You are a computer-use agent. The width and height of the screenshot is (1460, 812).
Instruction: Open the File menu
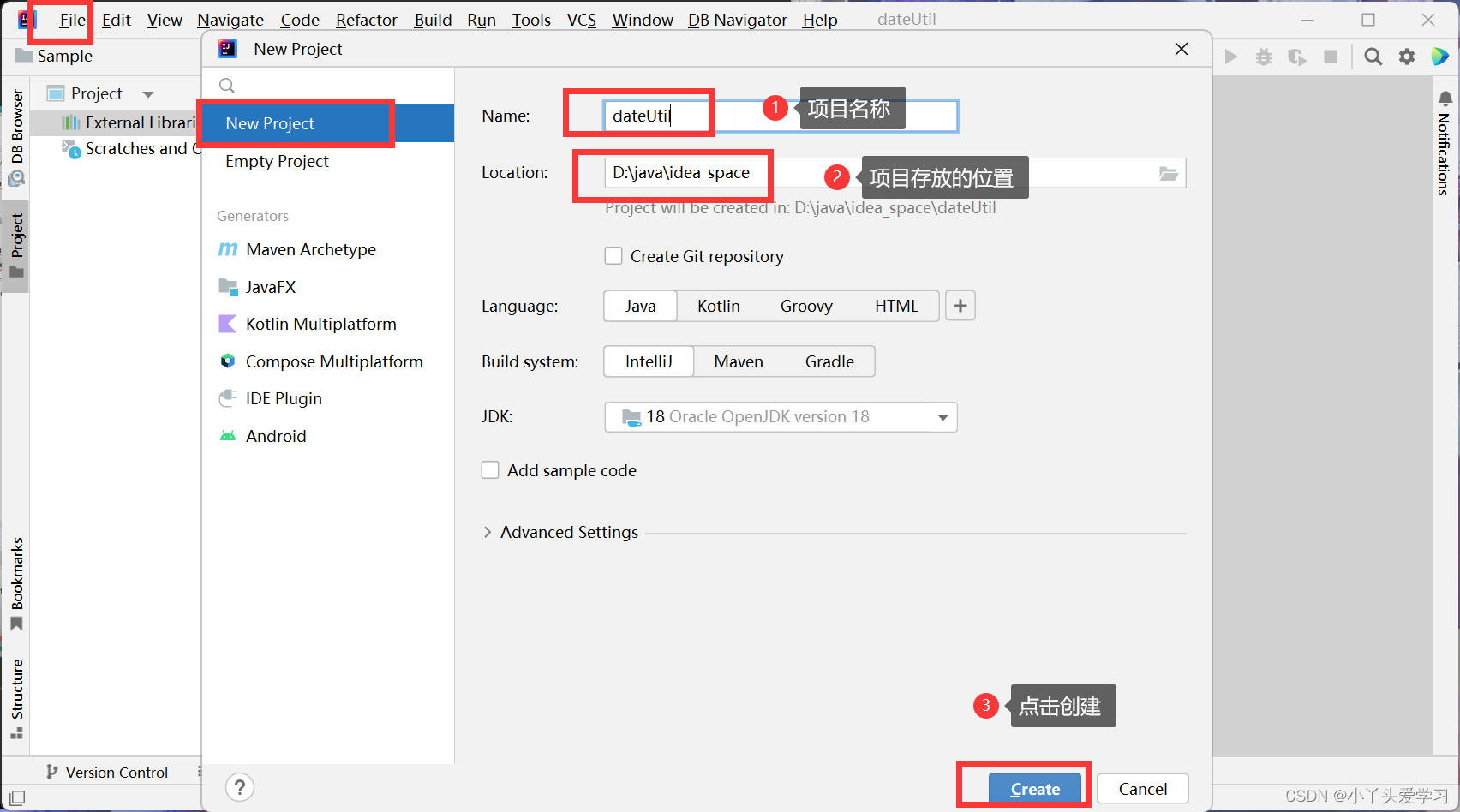click(72, 20)
